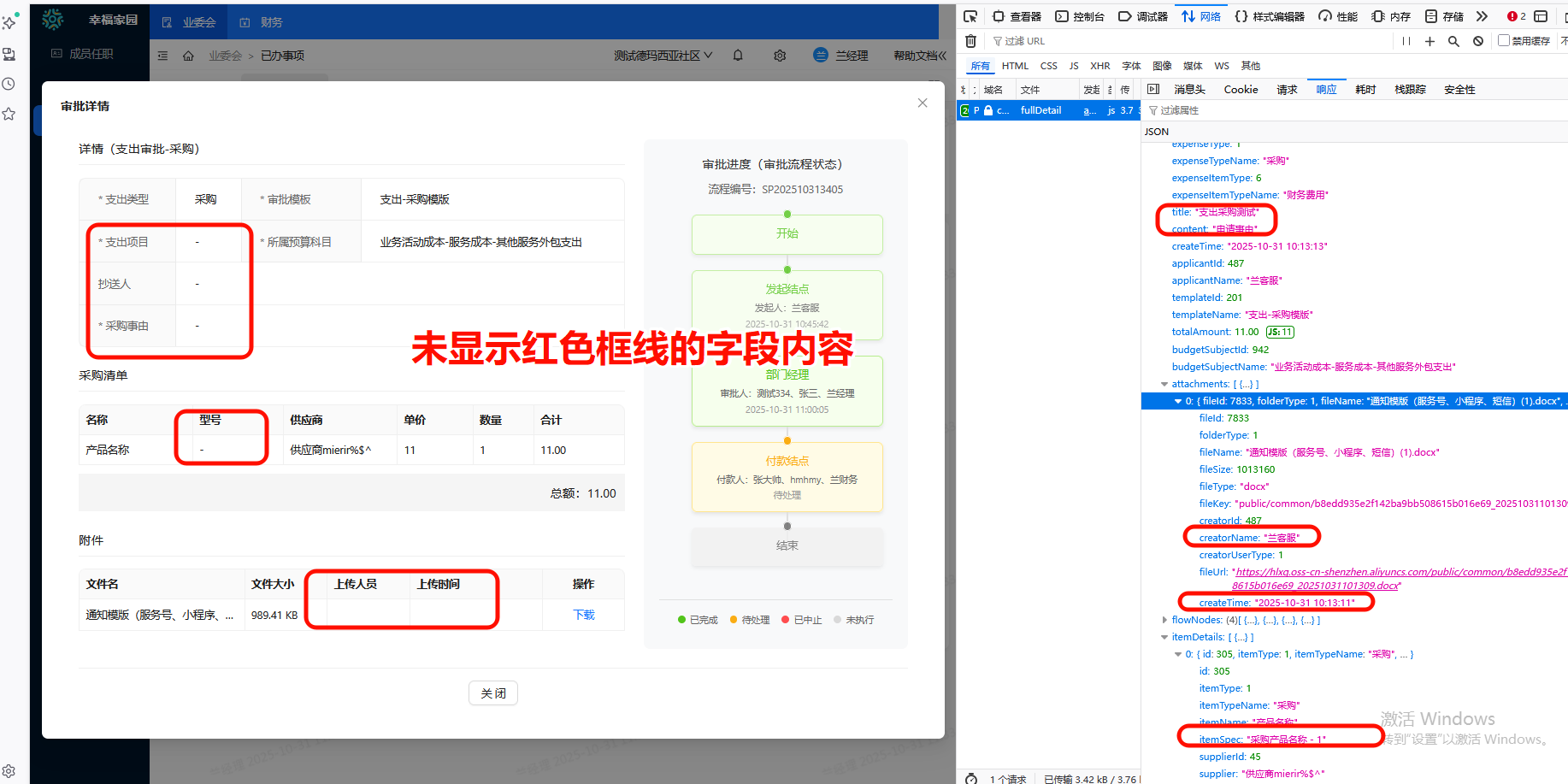Click the 关闭 button in the approval dialog
Viewport: 1568px width, 784px height.
pos(492,693)
